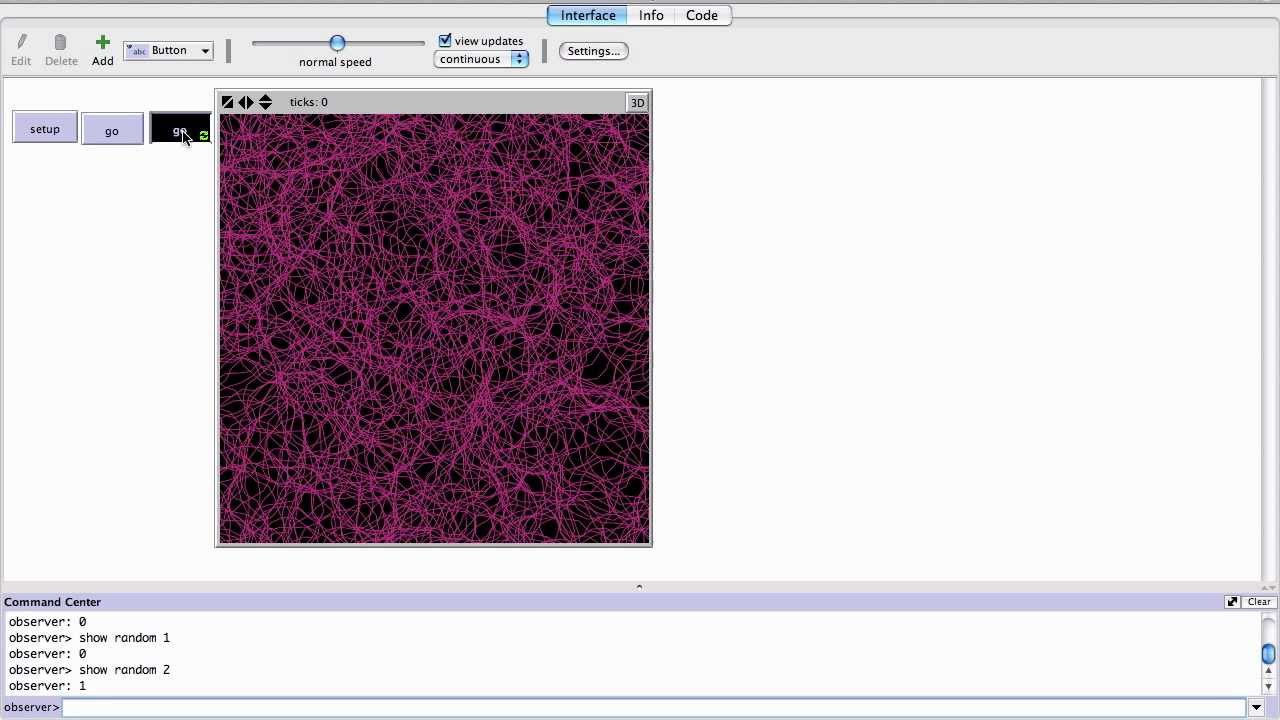Screen dimensions: 1280x720
Task: Click the light purple go button
Action: tap(112, 130)
